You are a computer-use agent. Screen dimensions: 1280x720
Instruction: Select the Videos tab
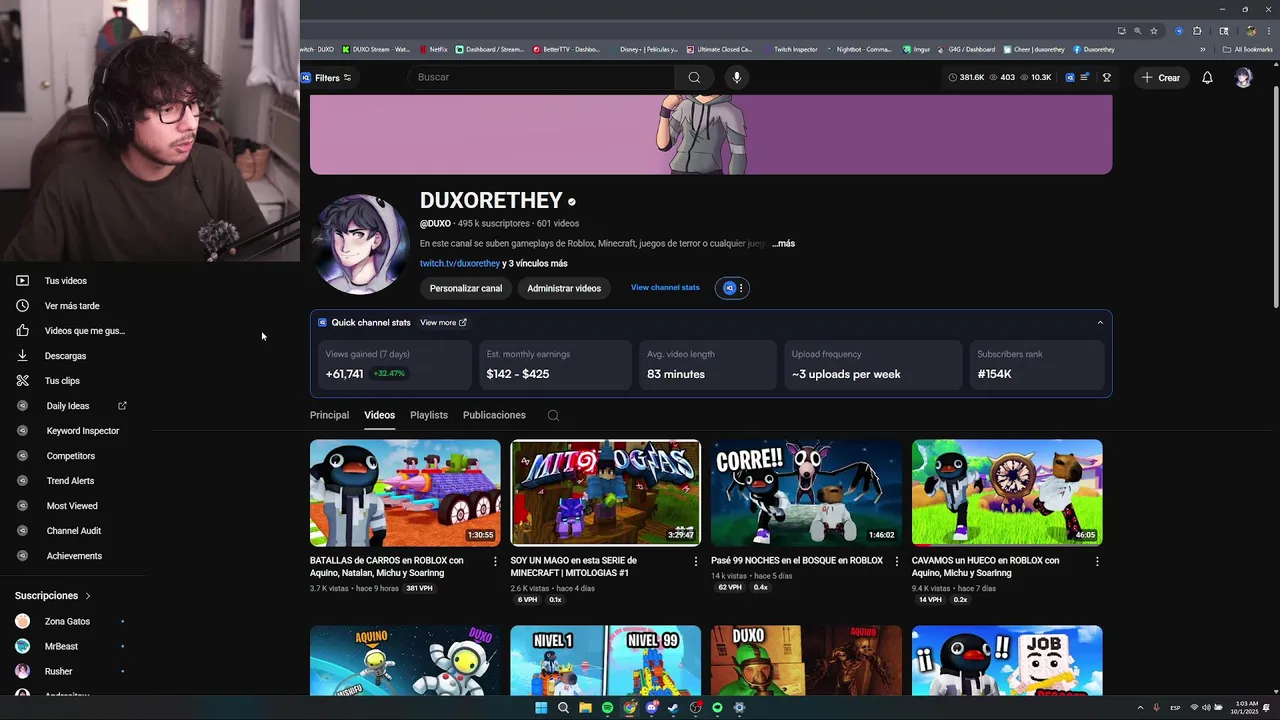coord(379,415)
